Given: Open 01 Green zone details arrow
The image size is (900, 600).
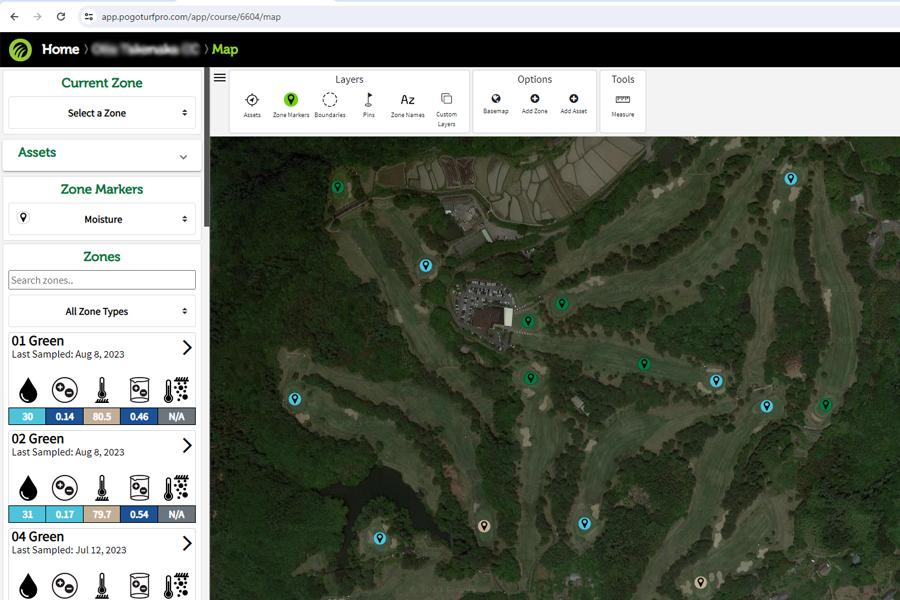Looking at the screenshot, I should click(x=187, y=347).
